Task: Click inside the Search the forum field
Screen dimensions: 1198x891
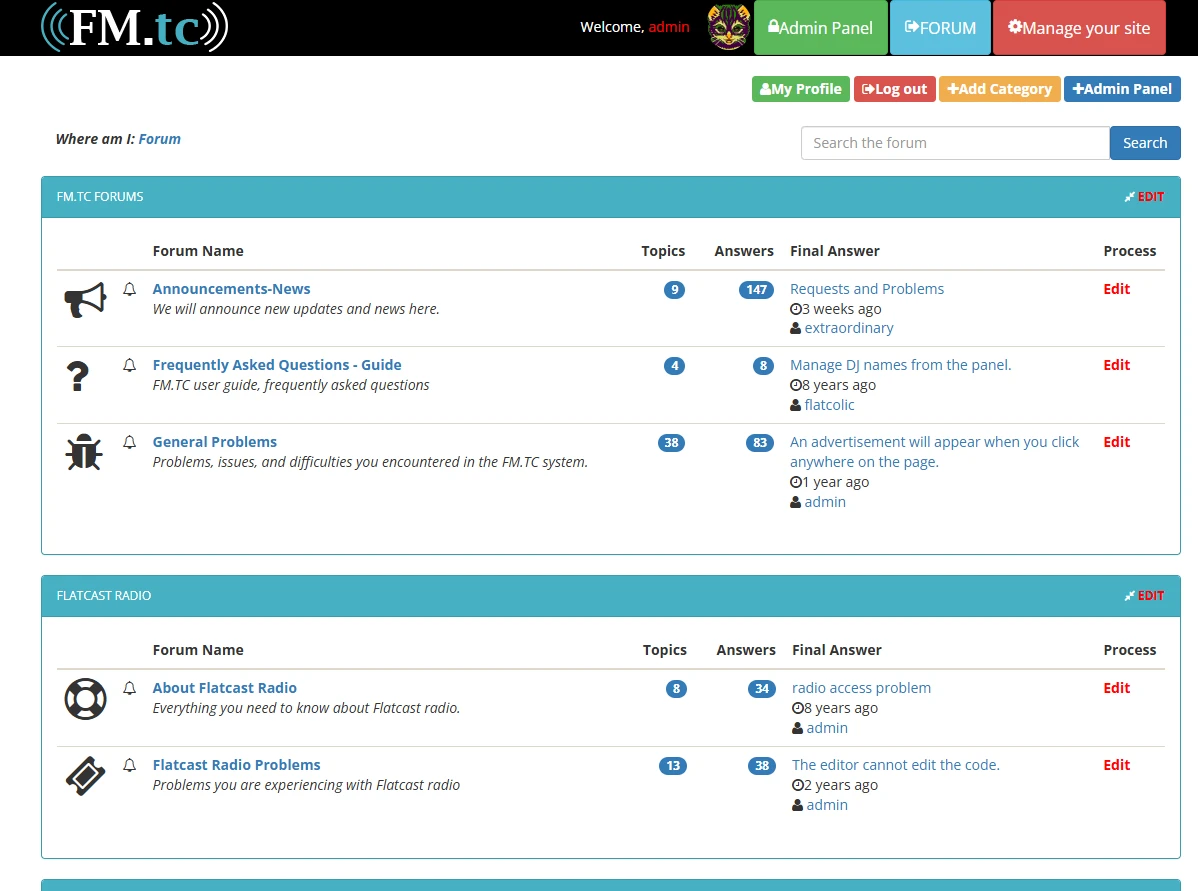Action: (954, 143)
